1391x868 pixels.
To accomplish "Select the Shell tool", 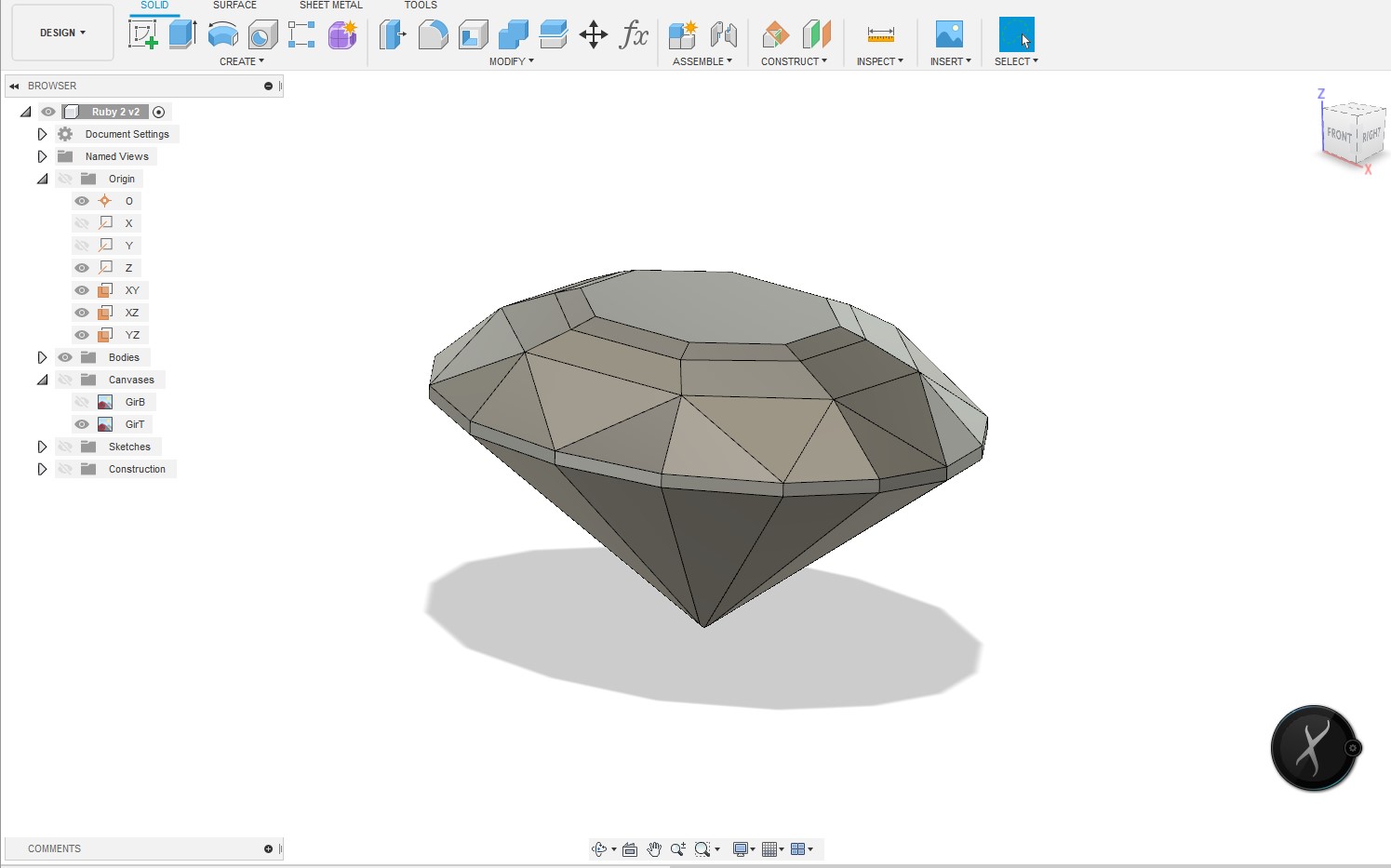I will click(x=473, y=34).
